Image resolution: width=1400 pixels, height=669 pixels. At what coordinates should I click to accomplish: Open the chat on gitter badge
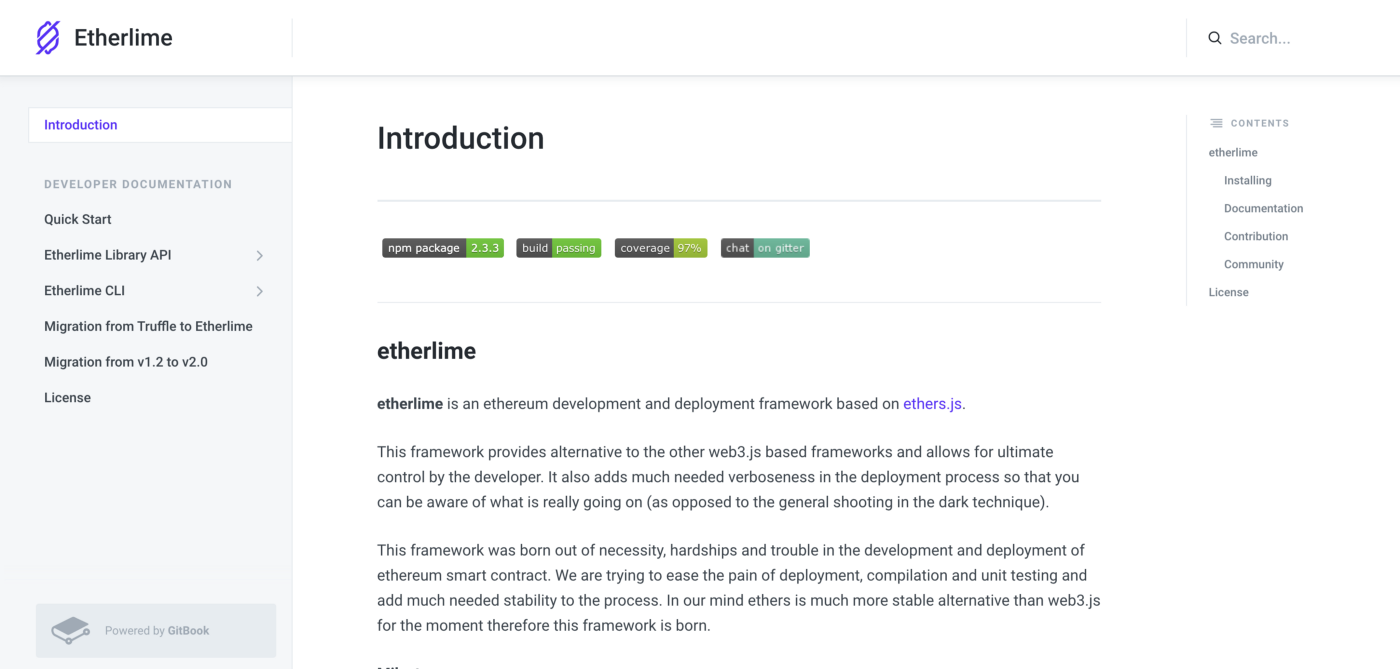765,248
